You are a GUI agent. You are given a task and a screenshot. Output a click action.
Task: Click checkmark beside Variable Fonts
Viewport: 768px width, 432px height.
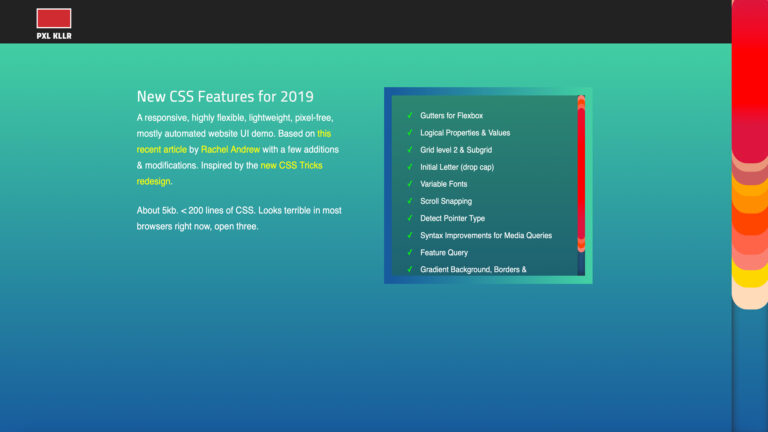[x=410, y=184]
